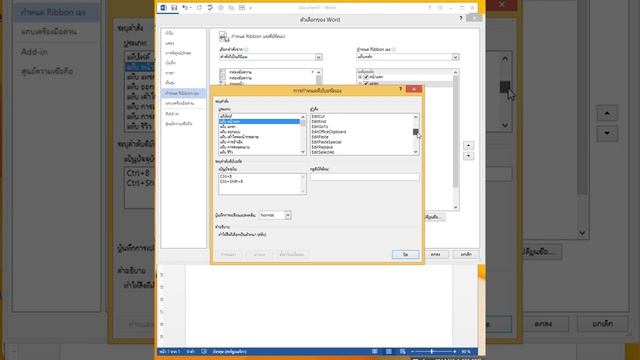Switch to Web Layout view in status bar
This screenshot has width=640, height=360.
pyautogui.click(x=402, y=351)
